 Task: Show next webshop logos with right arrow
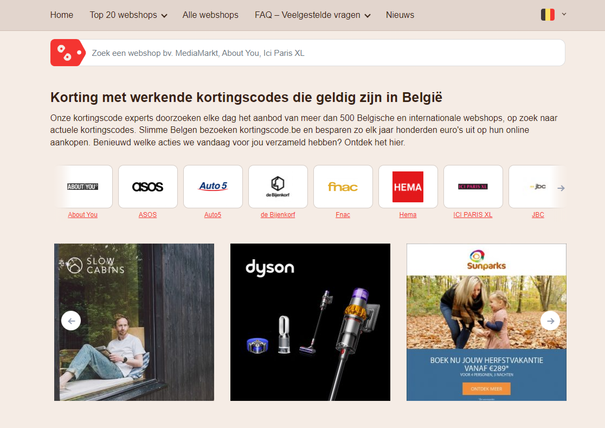click(x=561, y=188)
